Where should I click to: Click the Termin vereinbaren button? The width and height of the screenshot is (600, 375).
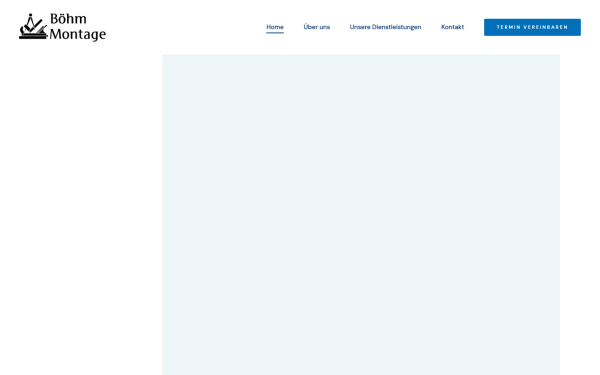pyautogui.click(x=532, y=27)
